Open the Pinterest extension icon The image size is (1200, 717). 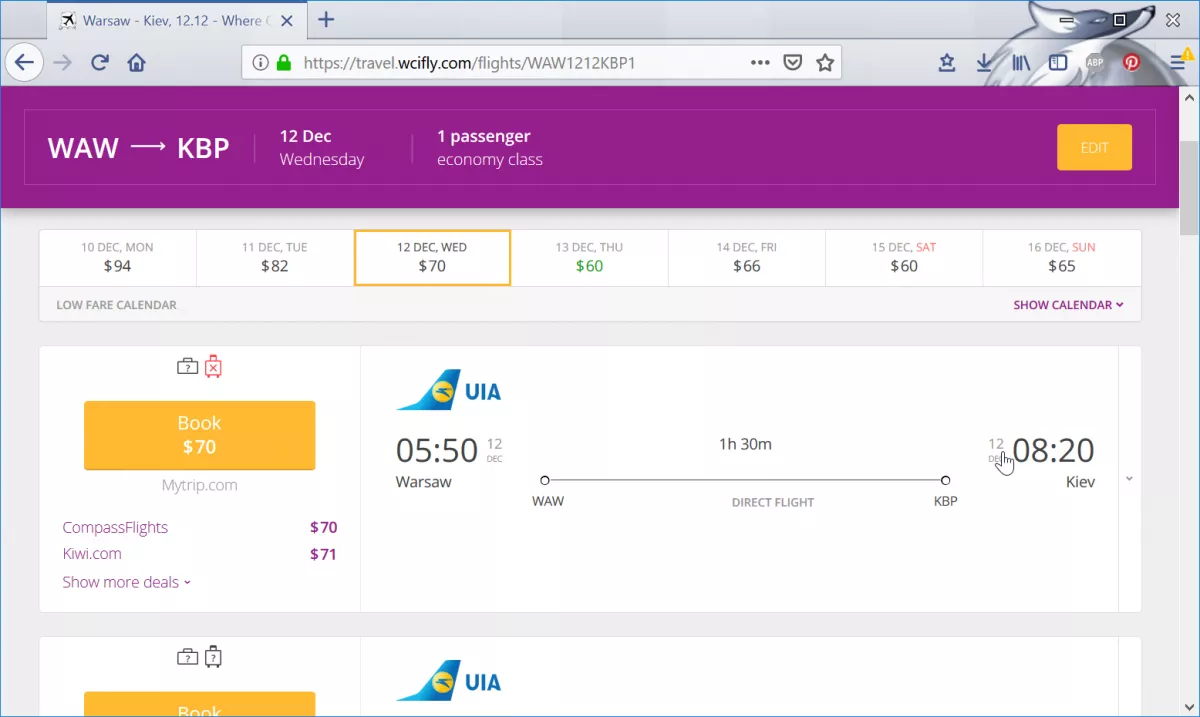(x=1131, y=62)
